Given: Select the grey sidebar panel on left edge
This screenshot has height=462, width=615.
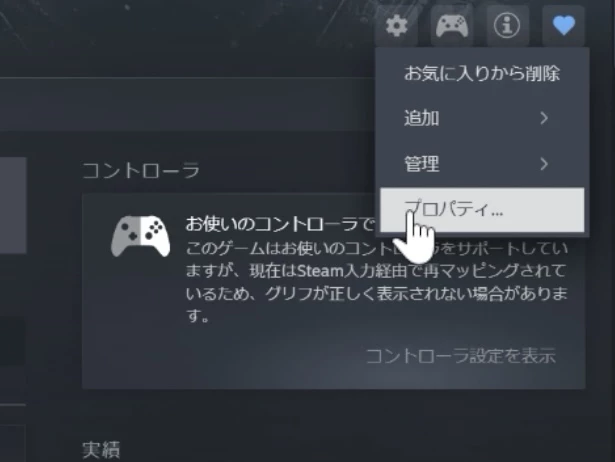Looking at the screenshot, I should [13, 206].
